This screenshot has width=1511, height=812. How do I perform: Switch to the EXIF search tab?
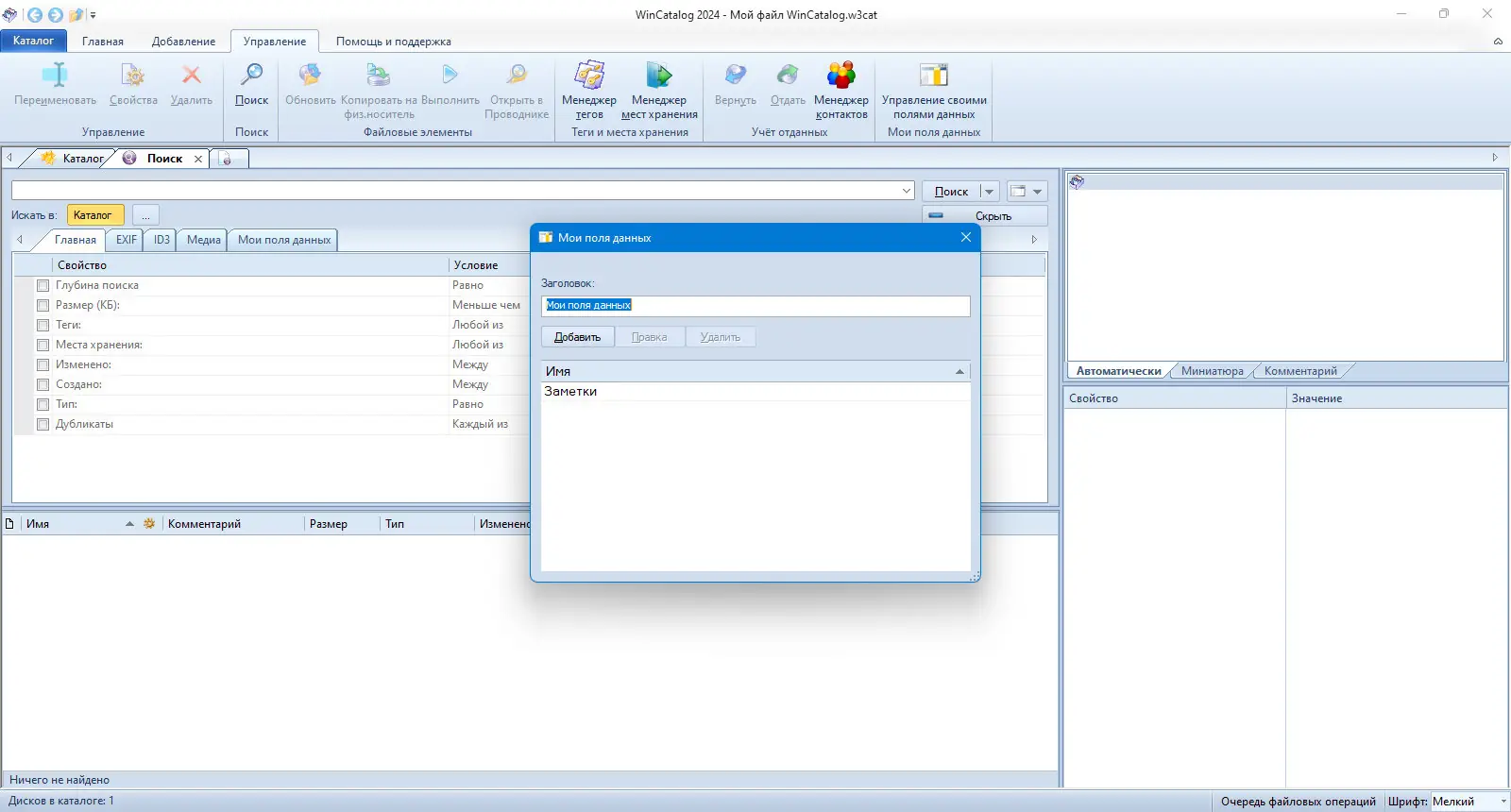click(x=127, y=240)
